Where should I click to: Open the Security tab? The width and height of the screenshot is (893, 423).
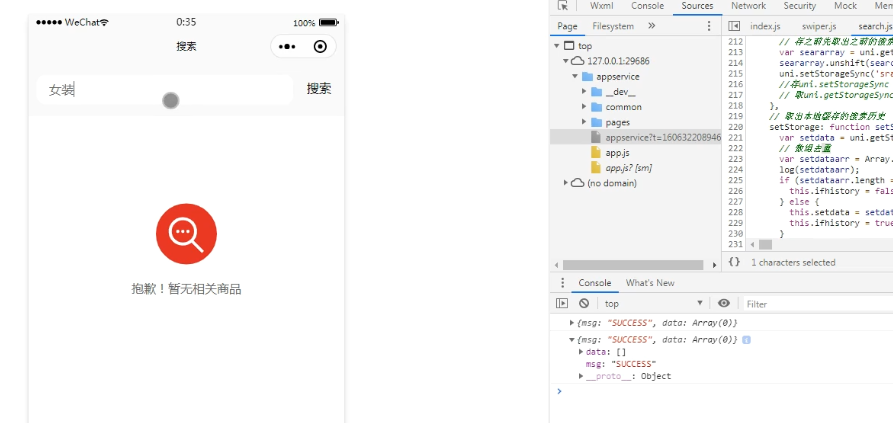[800, 6]
